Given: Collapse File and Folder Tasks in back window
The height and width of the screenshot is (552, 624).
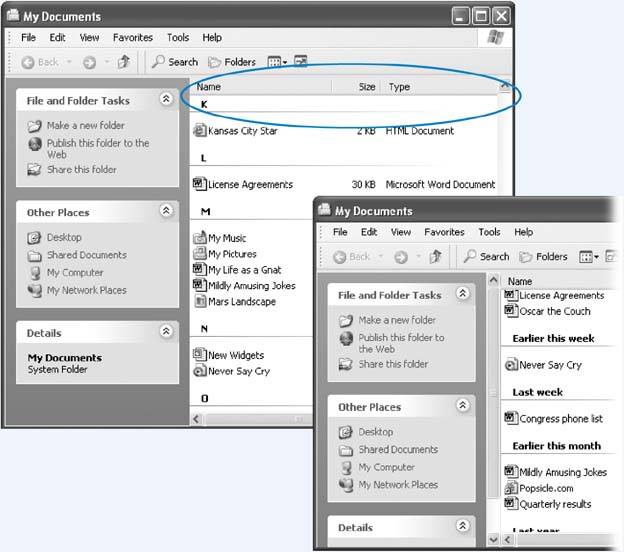Looking at the screenshot, I should tap(166, 98).
